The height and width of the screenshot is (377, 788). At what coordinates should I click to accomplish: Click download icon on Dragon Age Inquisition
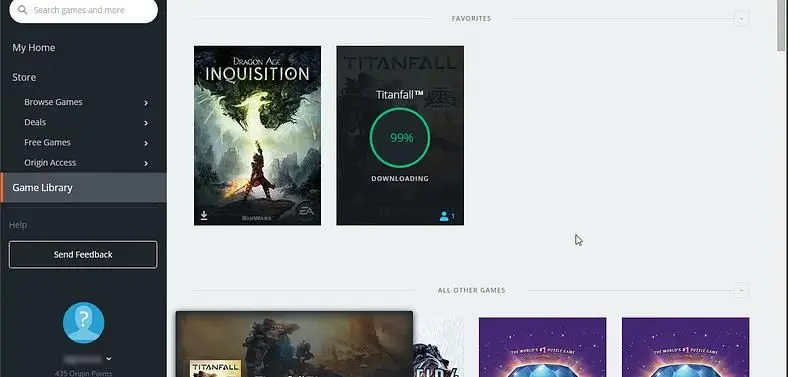[204, 216]
